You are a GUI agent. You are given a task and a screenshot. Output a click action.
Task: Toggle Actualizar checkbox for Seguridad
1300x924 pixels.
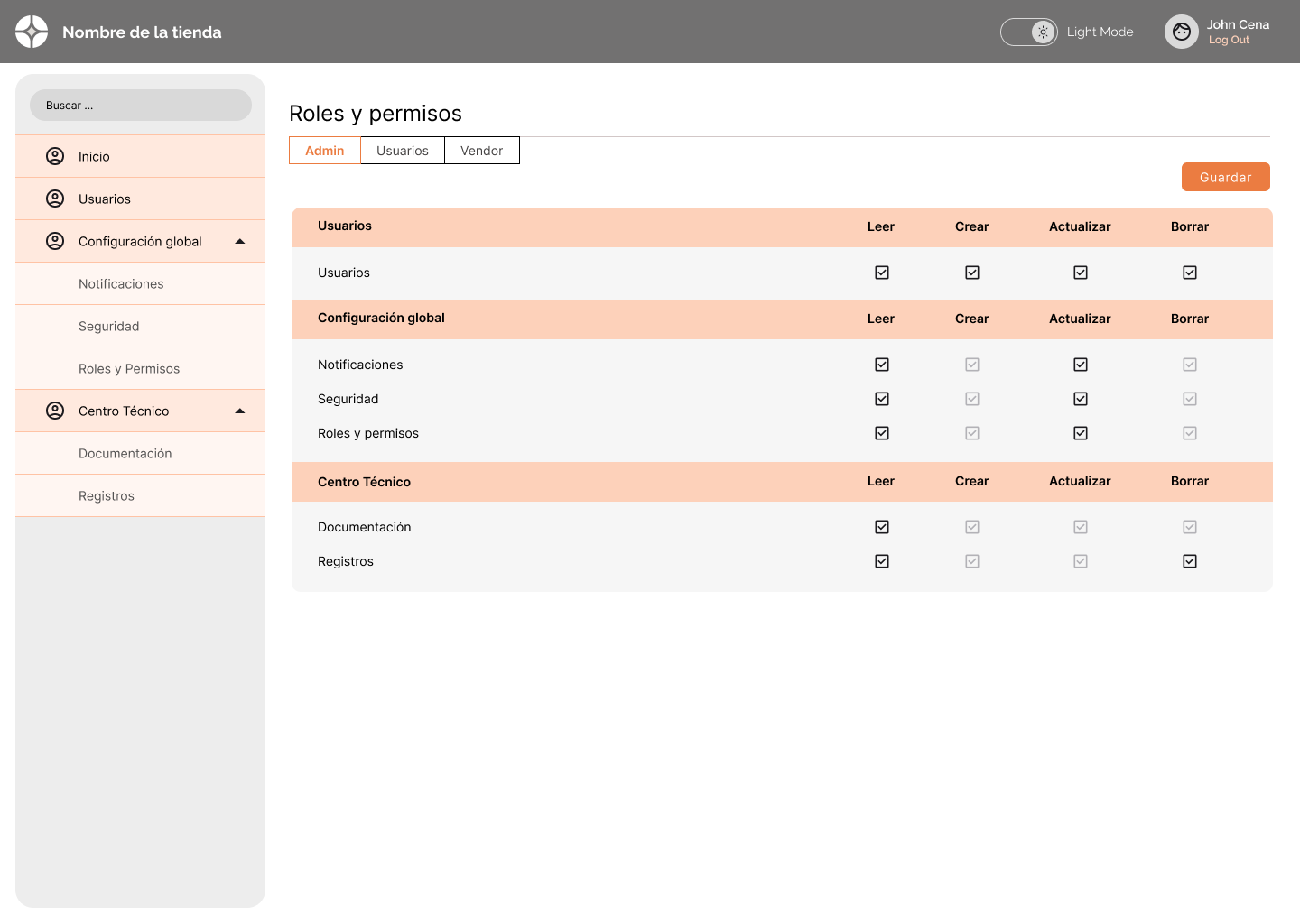point(1081,399)
